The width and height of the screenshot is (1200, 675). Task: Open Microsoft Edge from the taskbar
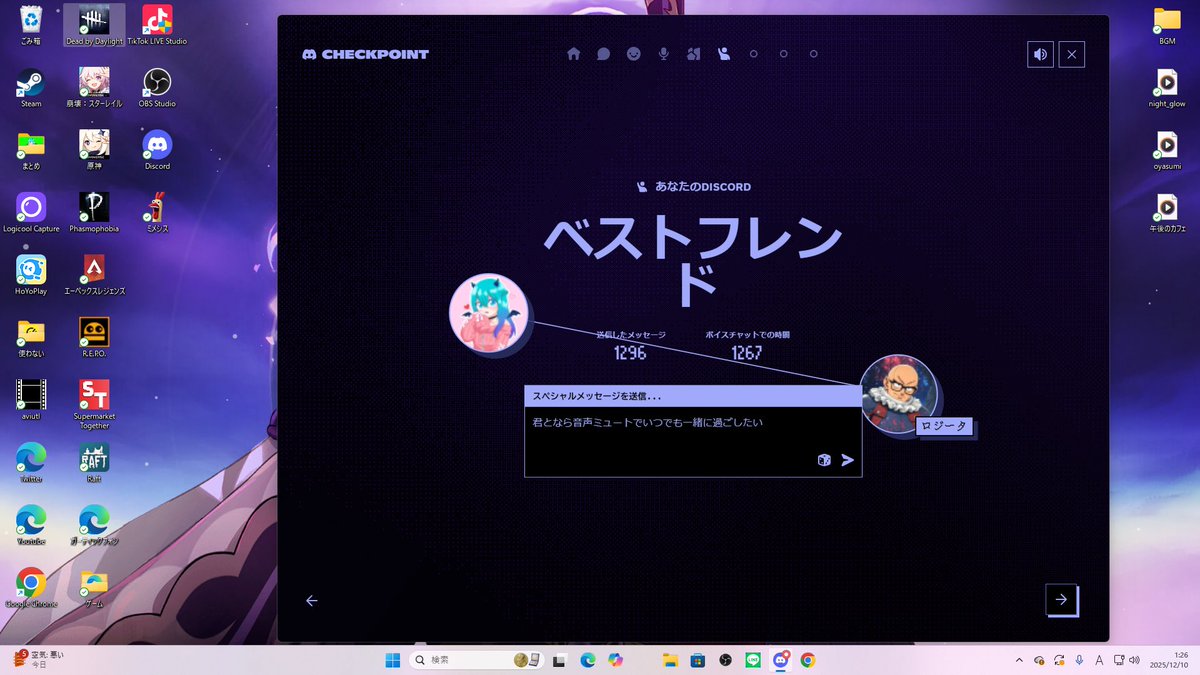(x=588, y=660)
